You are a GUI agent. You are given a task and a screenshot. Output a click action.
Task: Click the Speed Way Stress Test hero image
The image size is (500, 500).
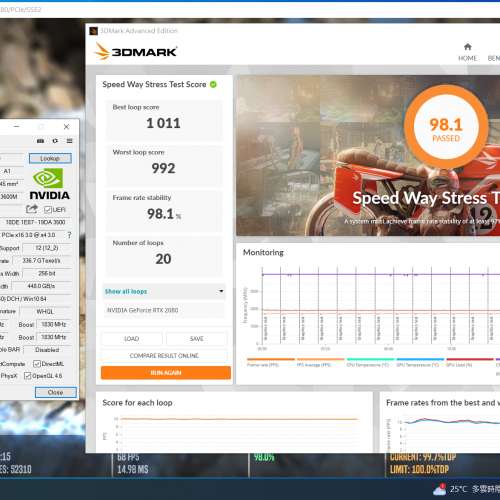tap(368, 156)
